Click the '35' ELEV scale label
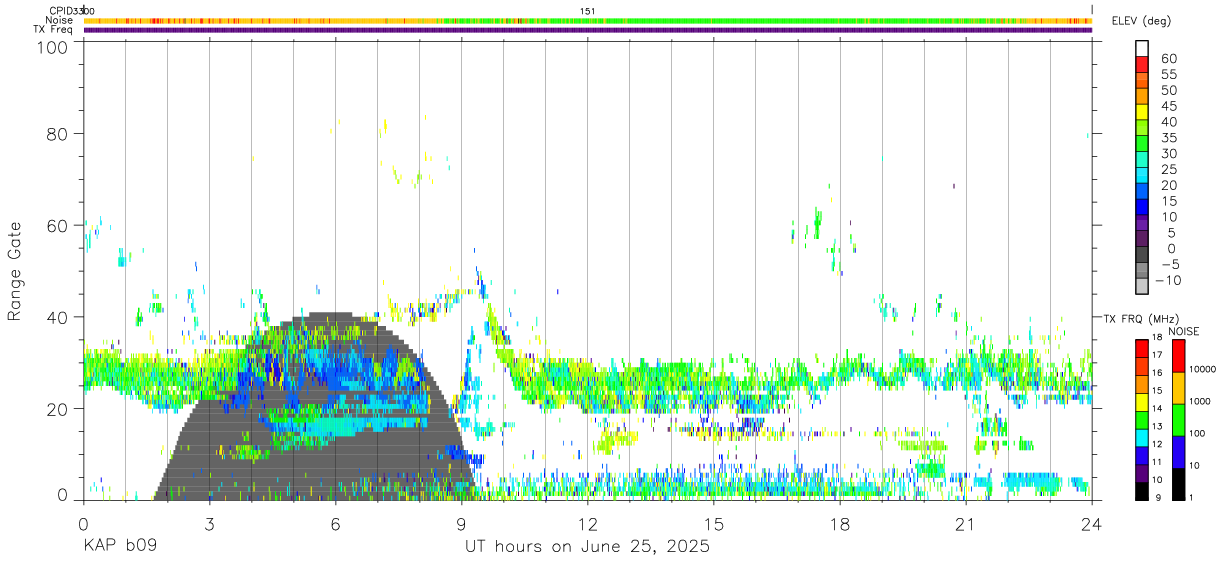 [1169, 138]
